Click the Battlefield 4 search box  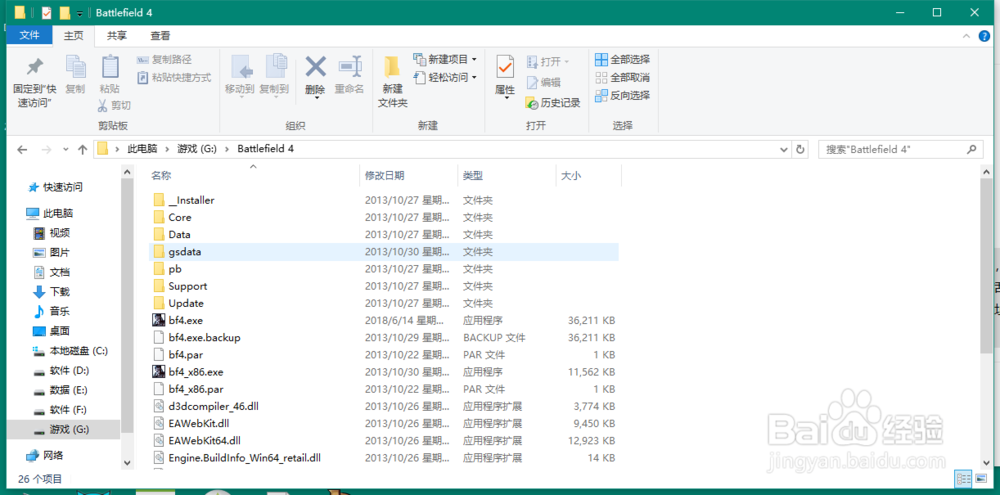pos(899,149)
